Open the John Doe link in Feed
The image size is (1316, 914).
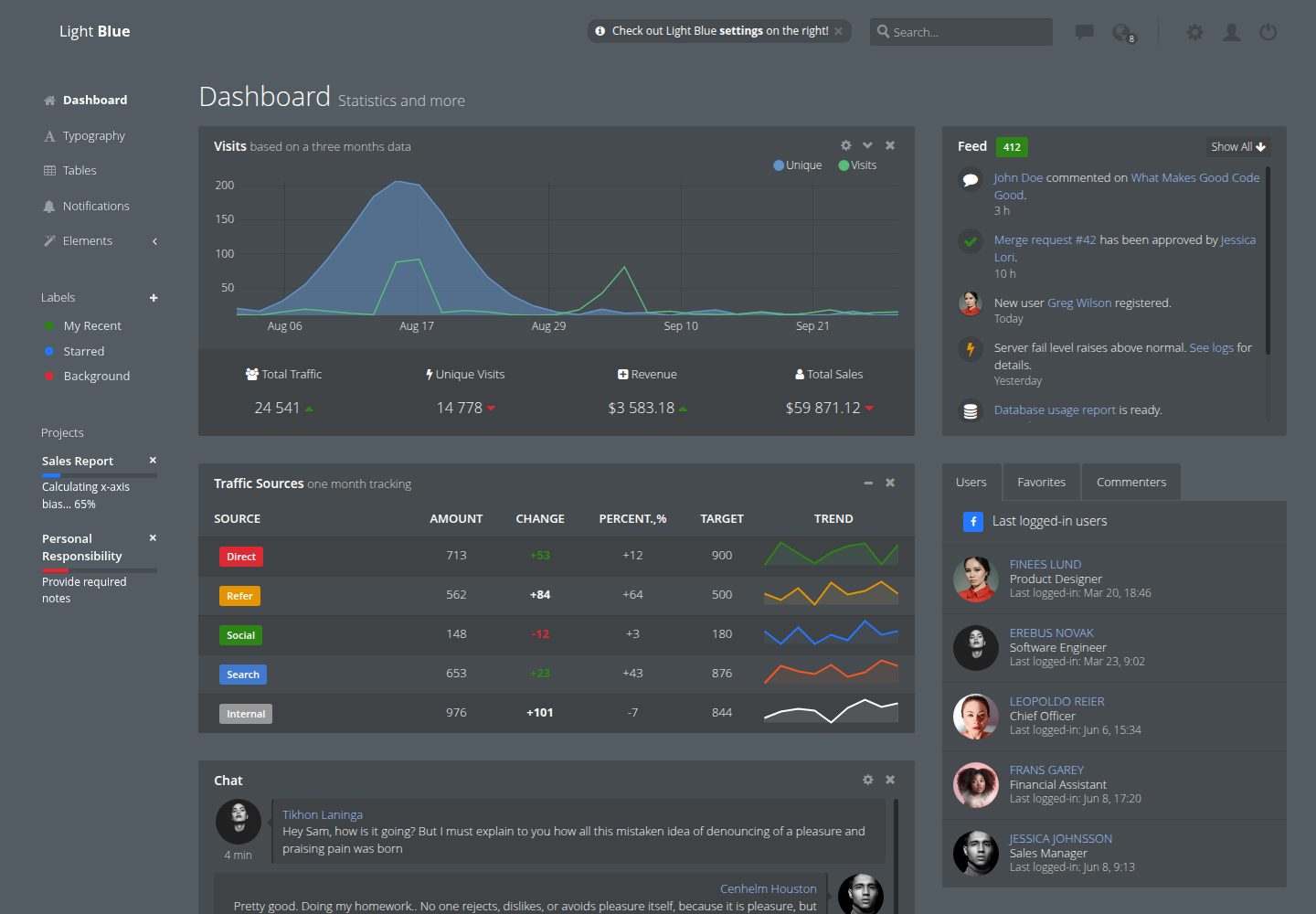click(1018, 178)
